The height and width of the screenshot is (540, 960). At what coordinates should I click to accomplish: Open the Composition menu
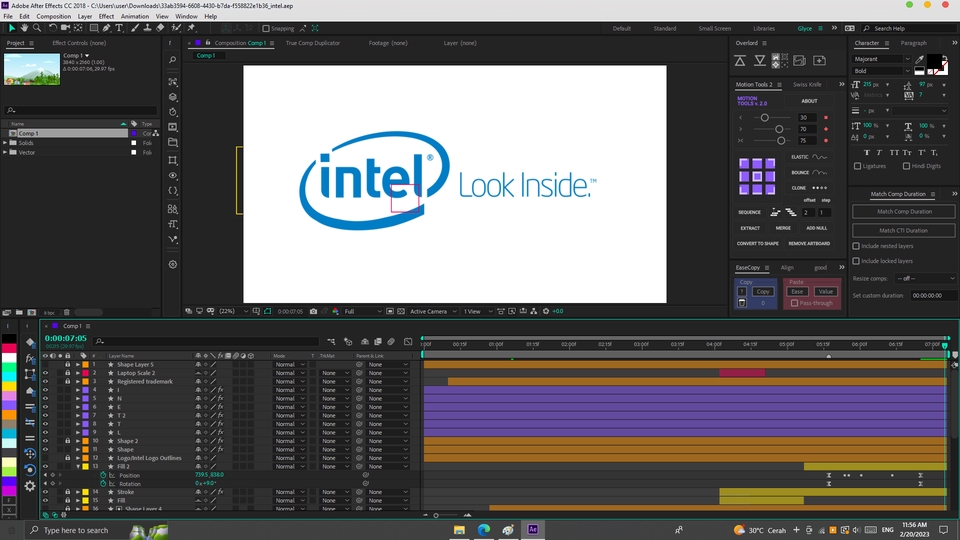coord(53,17)
